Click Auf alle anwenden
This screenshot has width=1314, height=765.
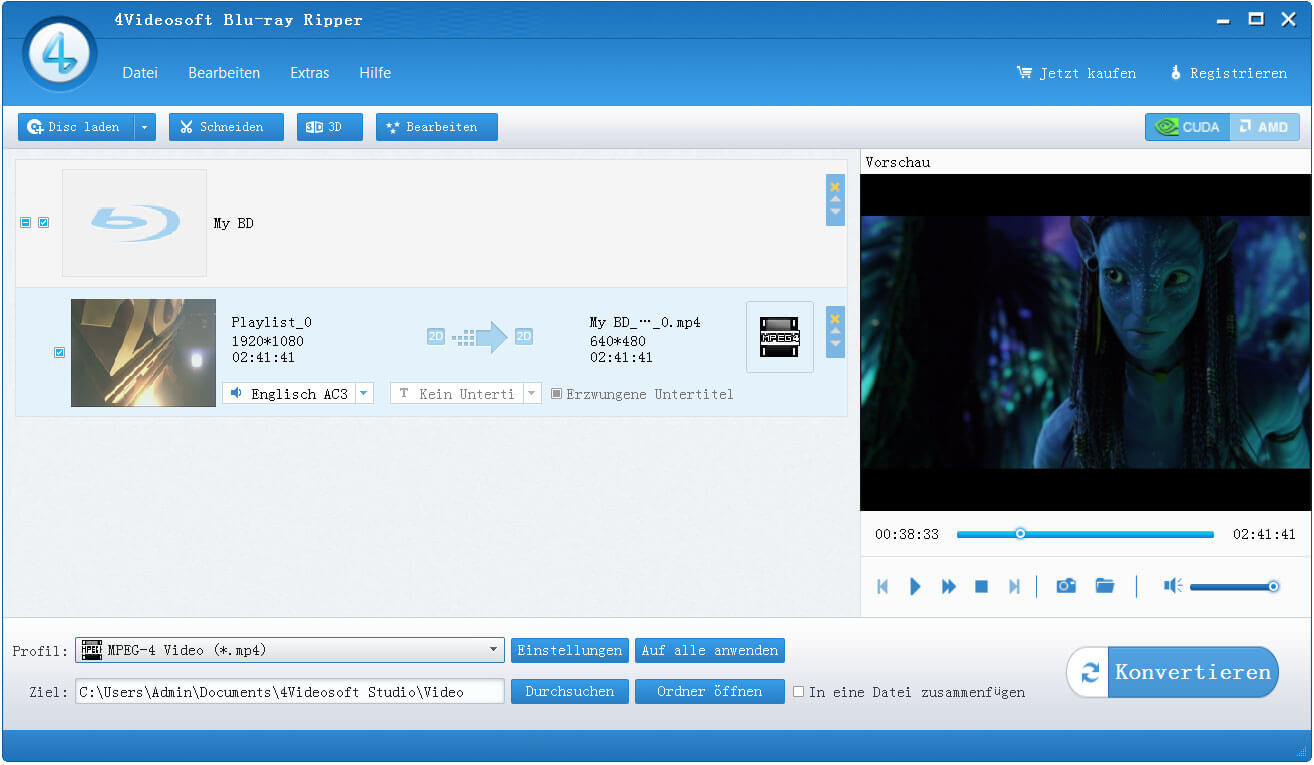click(x=710, y=650)
